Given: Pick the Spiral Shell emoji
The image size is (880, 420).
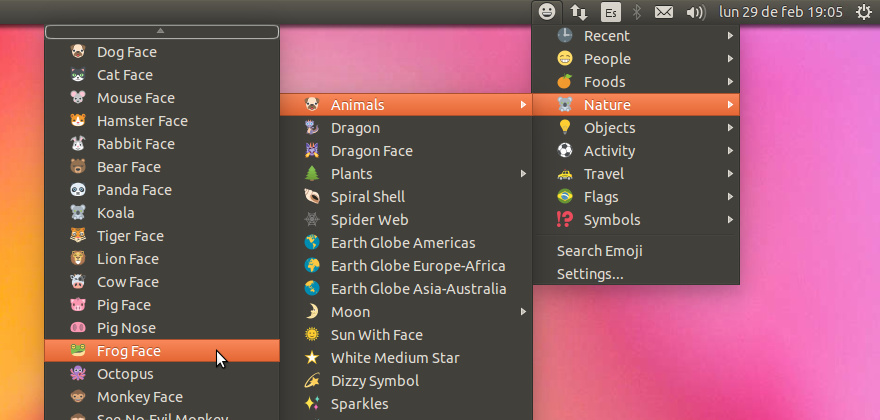Looking at the screenshot, I should click(x=367, y=197).
